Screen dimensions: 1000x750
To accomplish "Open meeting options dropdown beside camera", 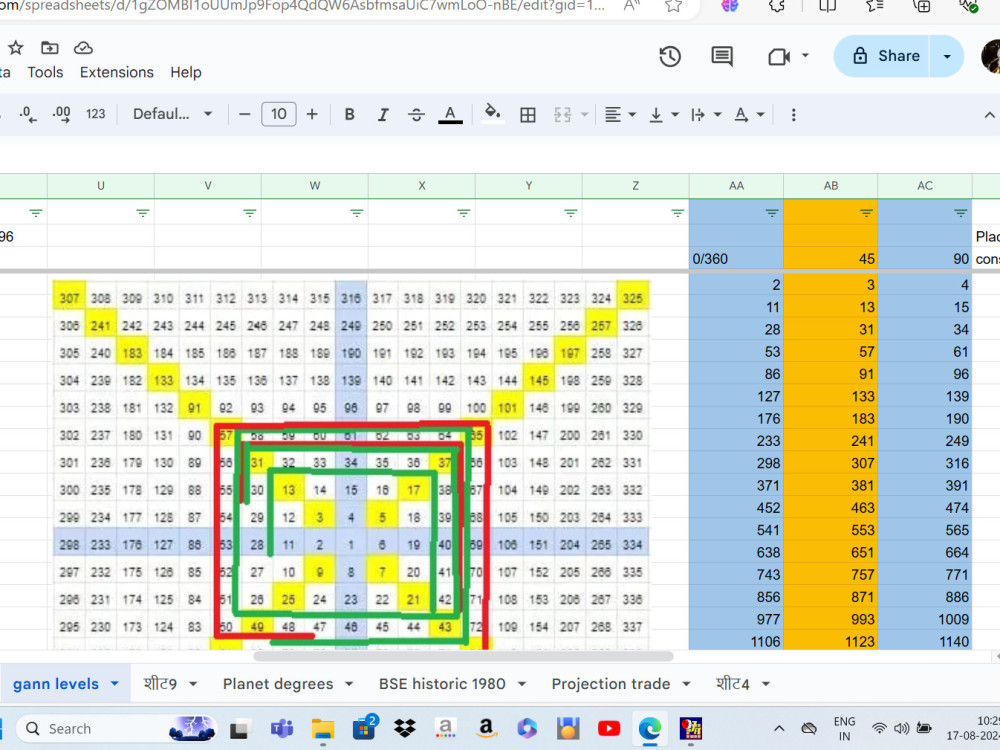I will click(x=805, y=55).
